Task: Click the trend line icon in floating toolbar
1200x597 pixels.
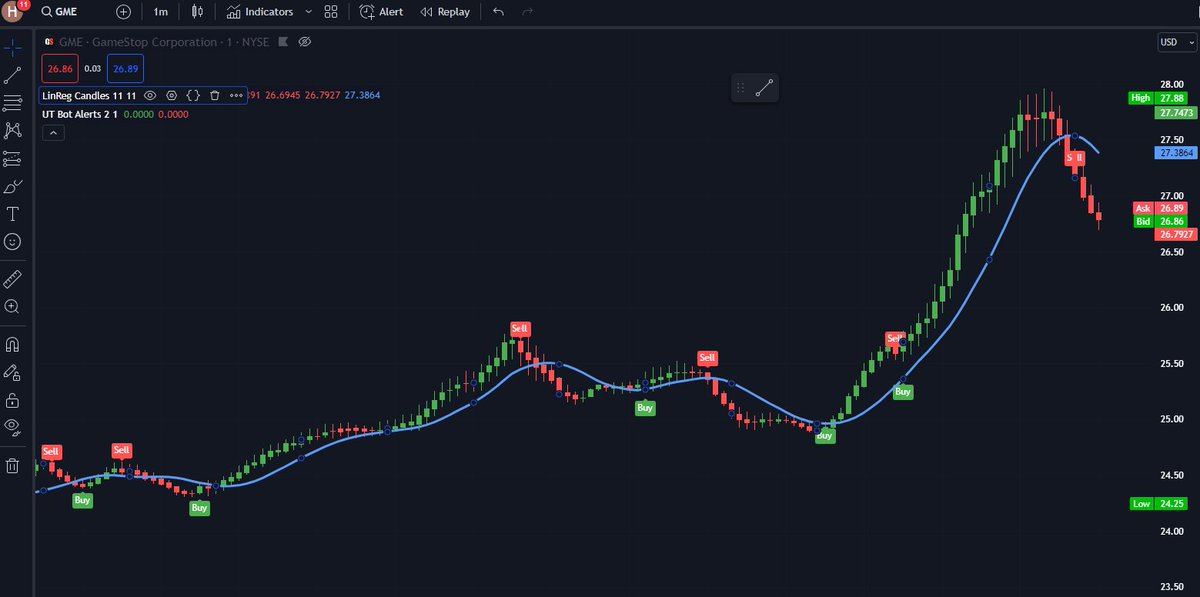Action: coord(765,88)
